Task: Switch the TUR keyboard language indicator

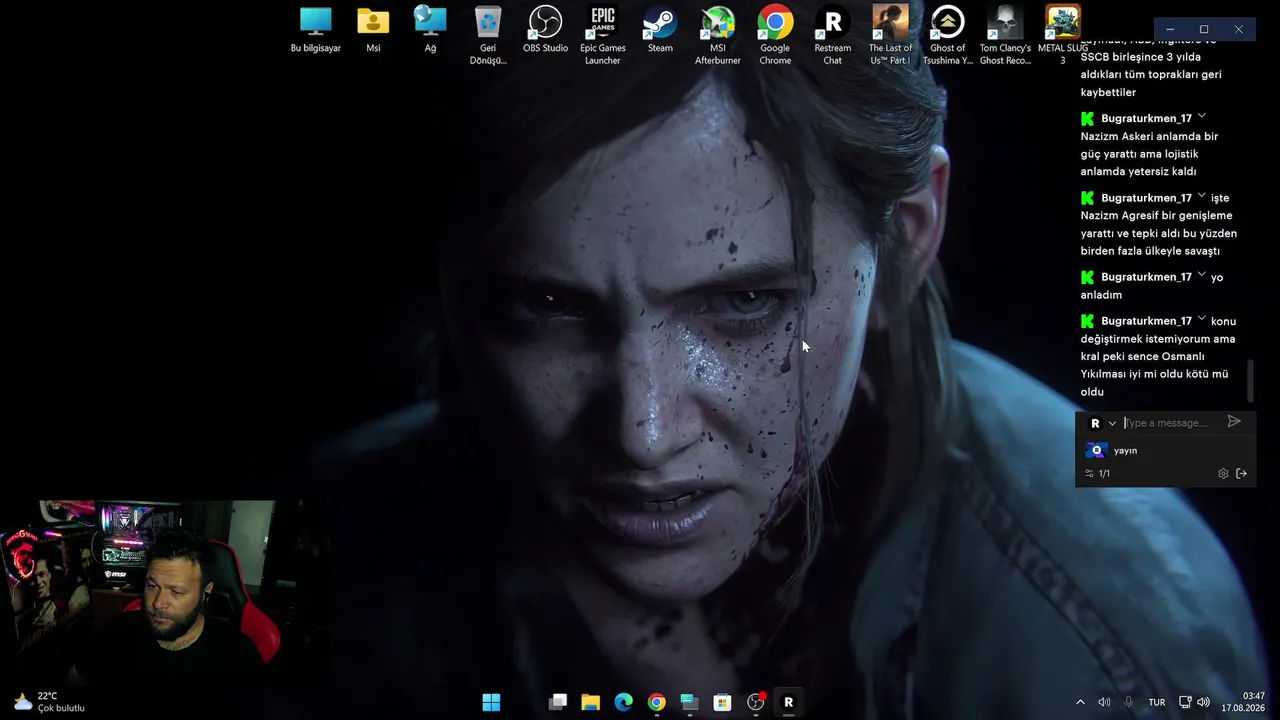Action: 1157,702
